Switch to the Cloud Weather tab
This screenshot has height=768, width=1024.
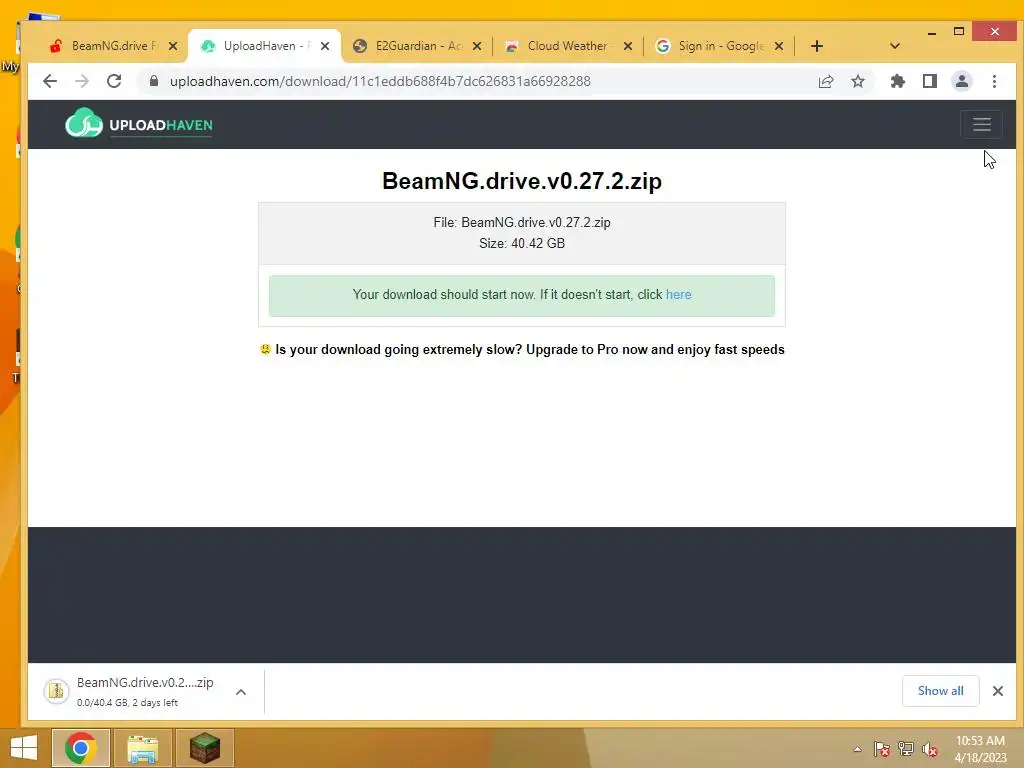point(558,46)
